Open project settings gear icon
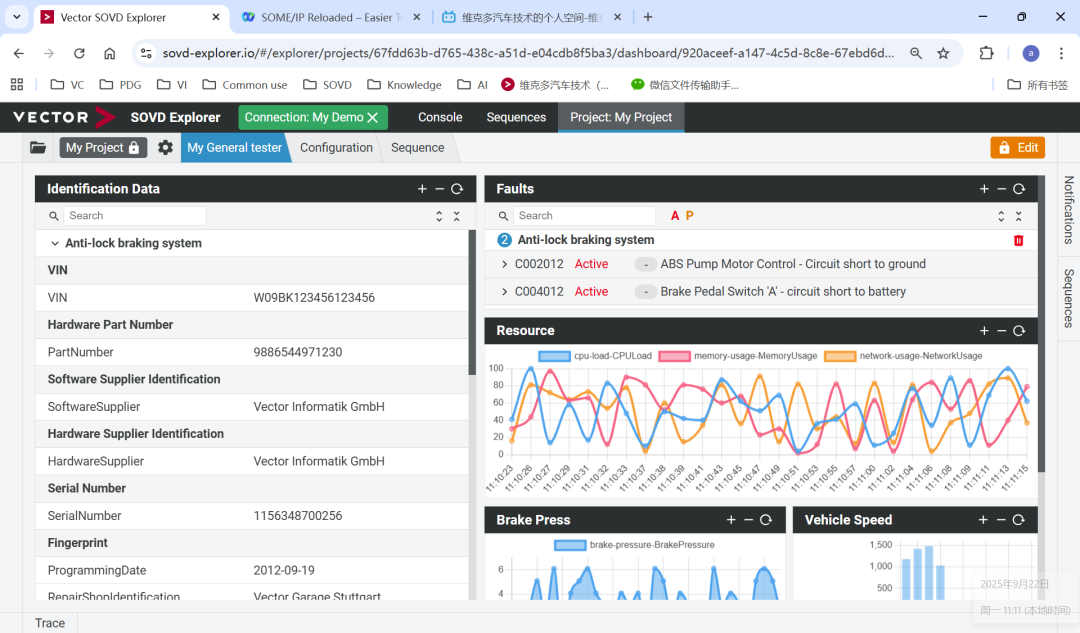This screenshot has height=633, width=1080. point(165,147)
